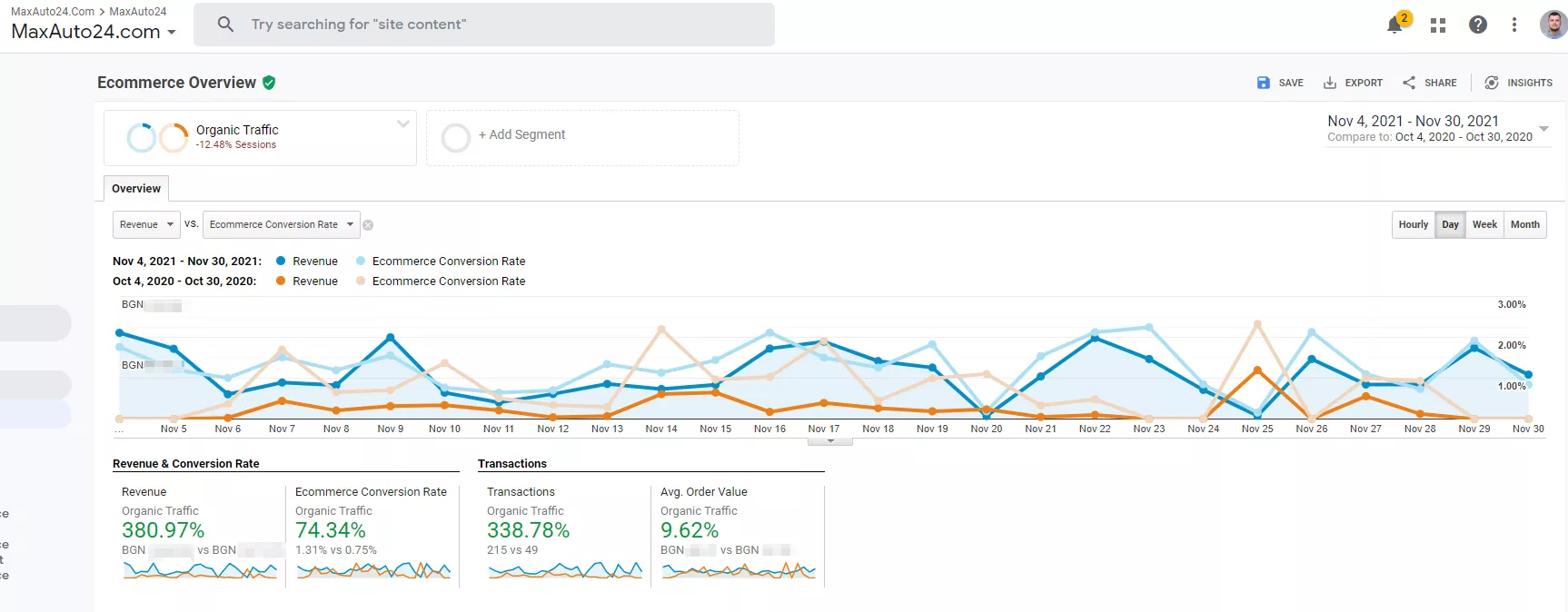Image resolution: width=1568 pixels, height=612 pixels.
Task: Click the Export download icon
Action: (1329, 83)
